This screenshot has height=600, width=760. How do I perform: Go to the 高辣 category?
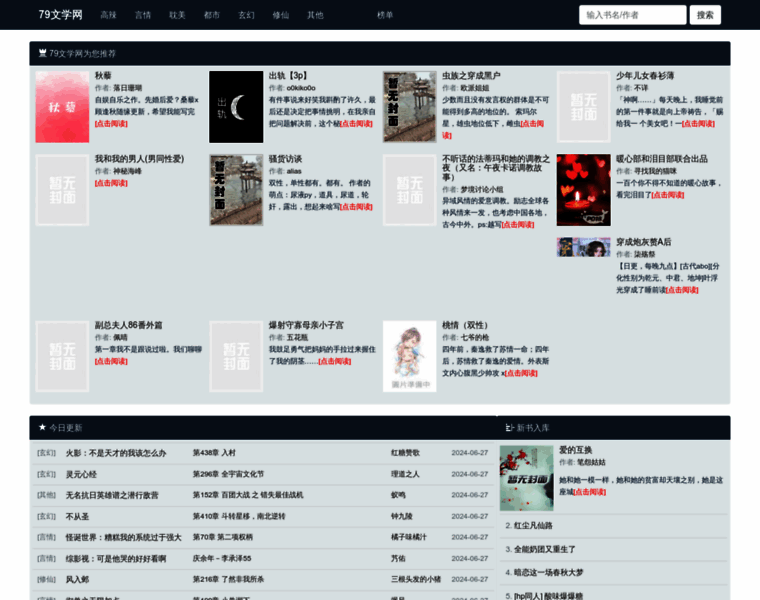[x=109, y=15]
